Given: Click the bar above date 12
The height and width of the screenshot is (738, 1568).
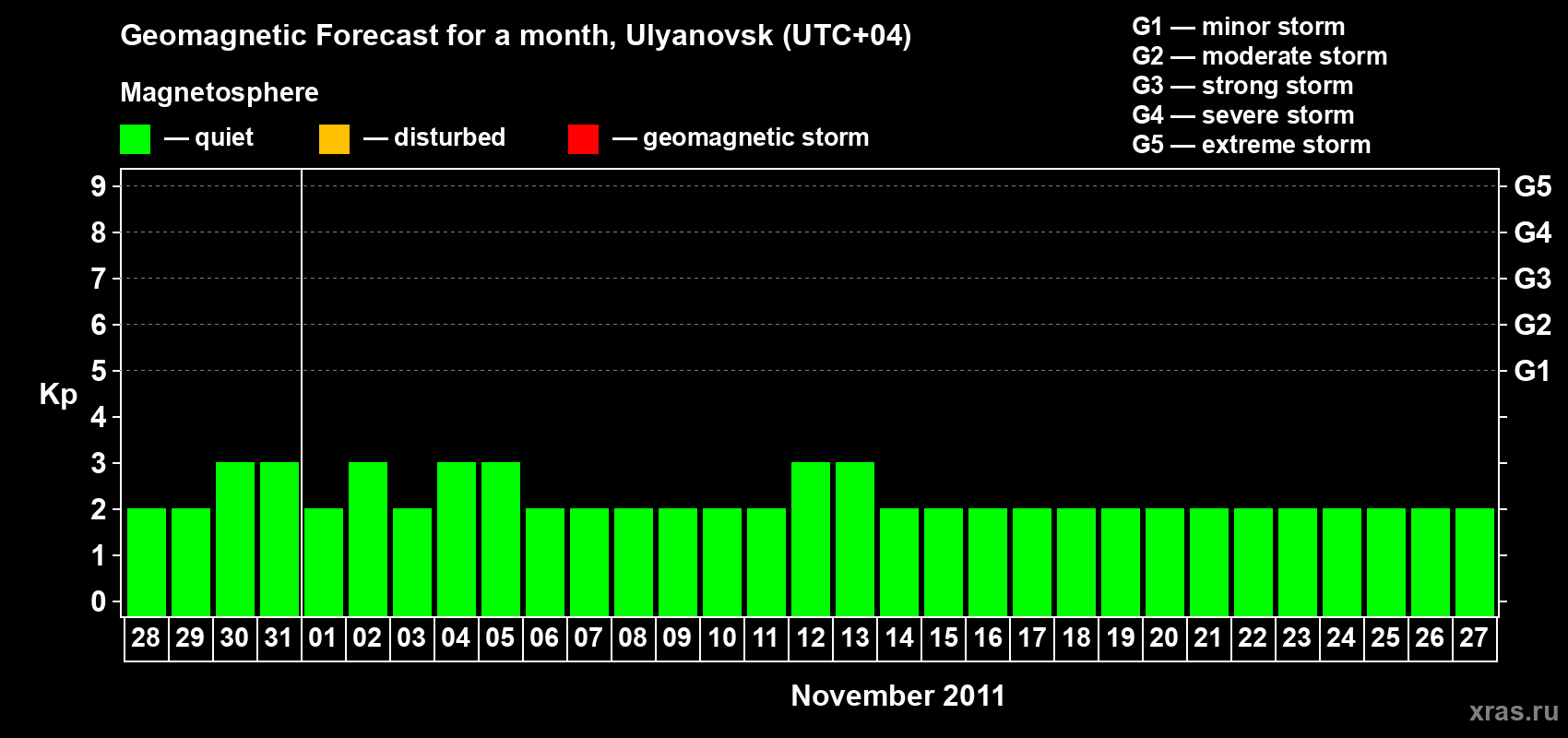Looking at the screenshot, I should click(x=811, y=539).
